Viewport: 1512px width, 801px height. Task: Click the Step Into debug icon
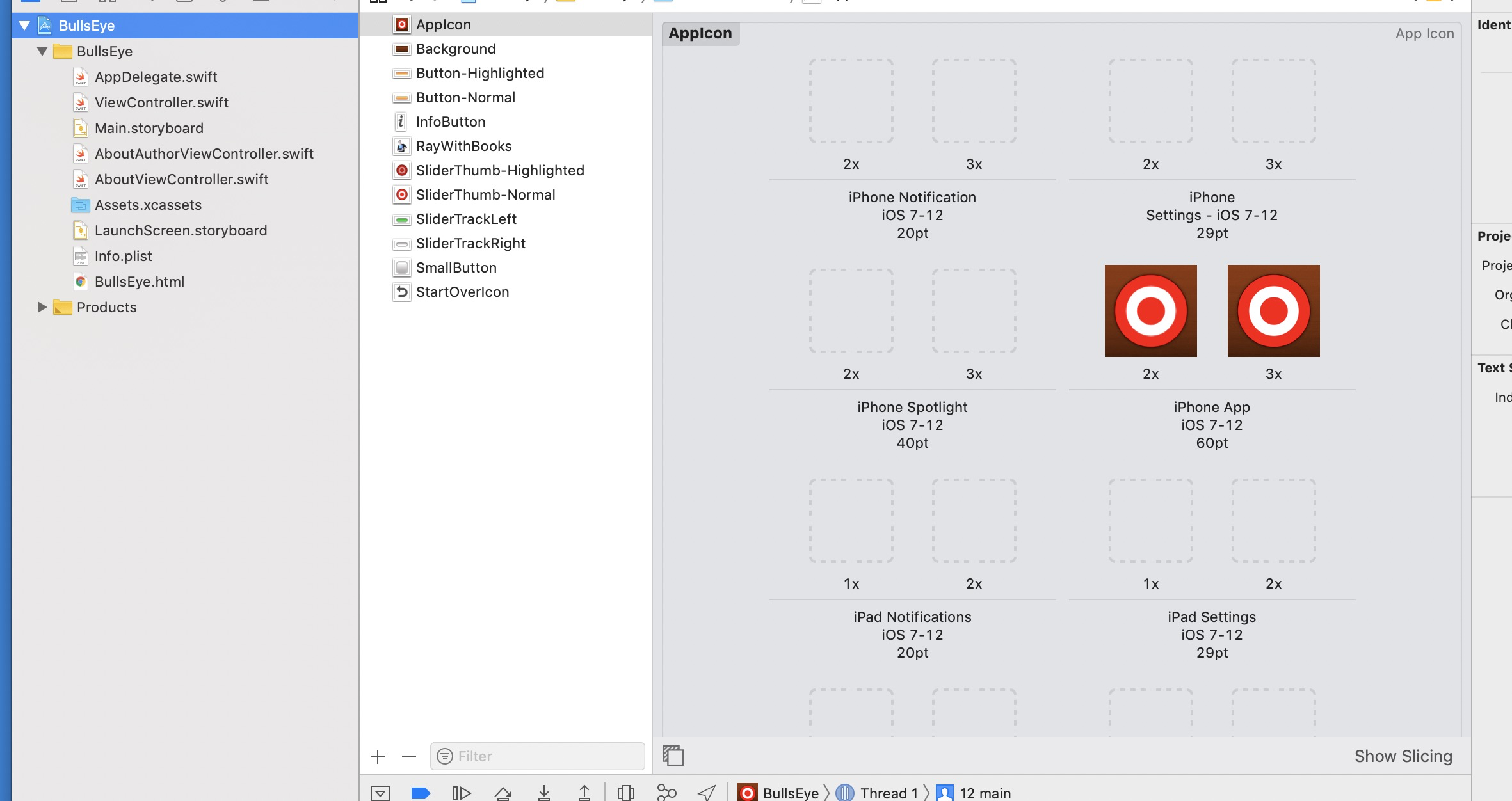click(544, 793)
